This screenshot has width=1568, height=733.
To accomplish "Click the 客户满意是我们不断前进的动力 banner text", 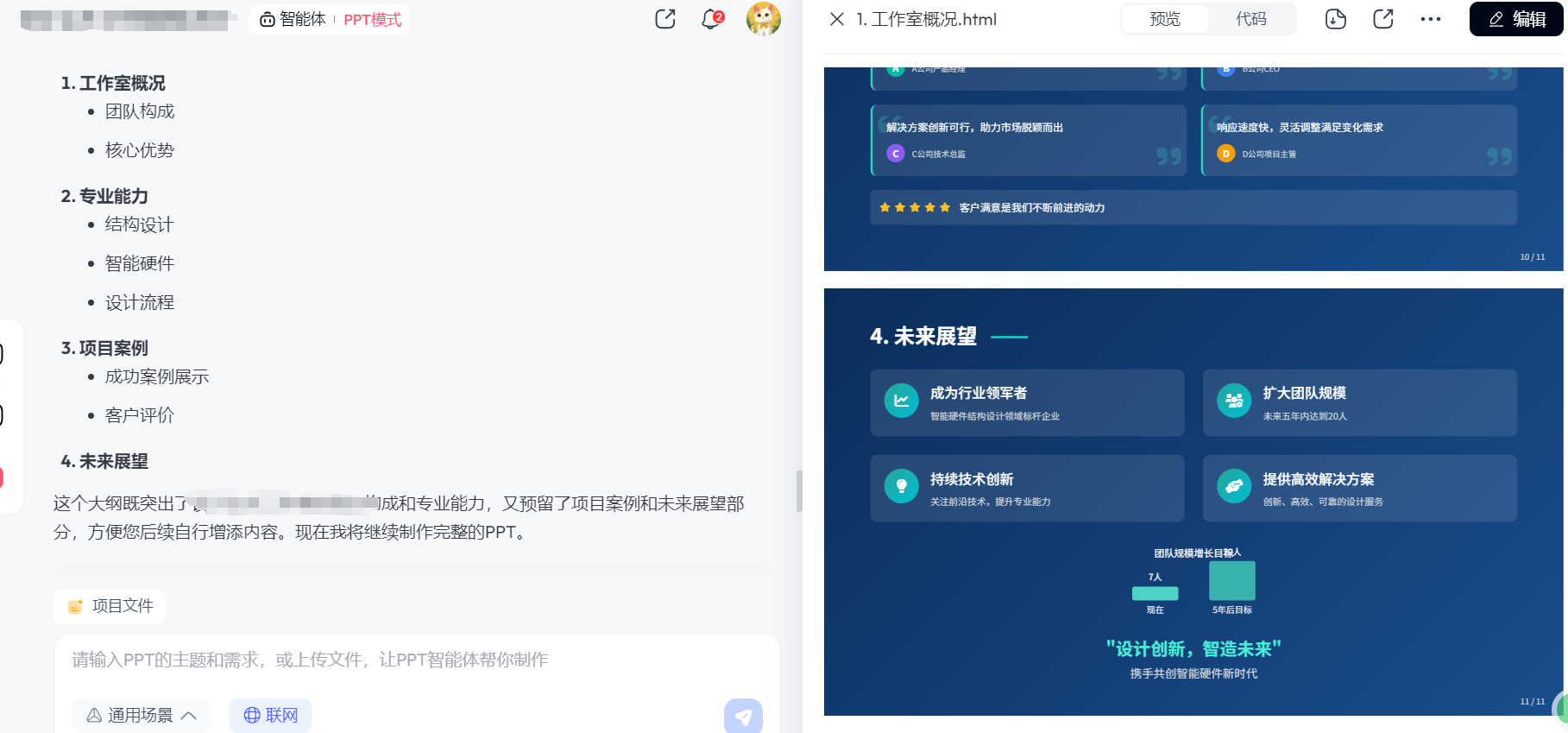I will 1032,207.
